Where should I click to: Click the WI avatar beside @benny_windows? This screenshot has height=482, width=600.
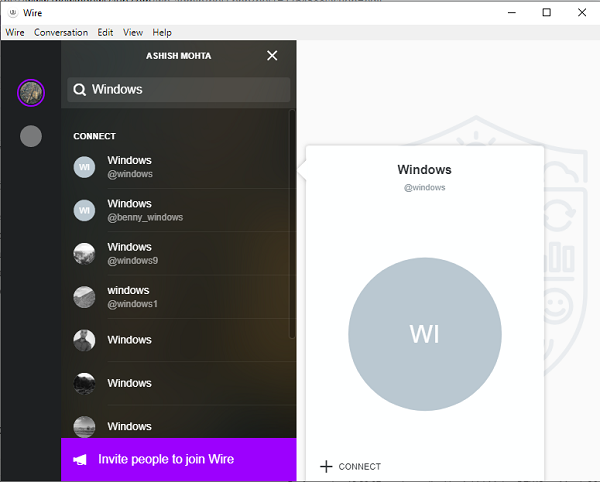84,210
